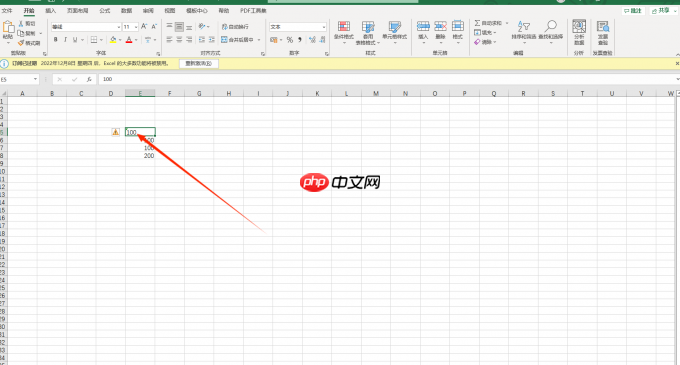Increase font size with the larger A icon
This screenshot has height=365, width=680.
pyautogui.click(x=144, y=27)
